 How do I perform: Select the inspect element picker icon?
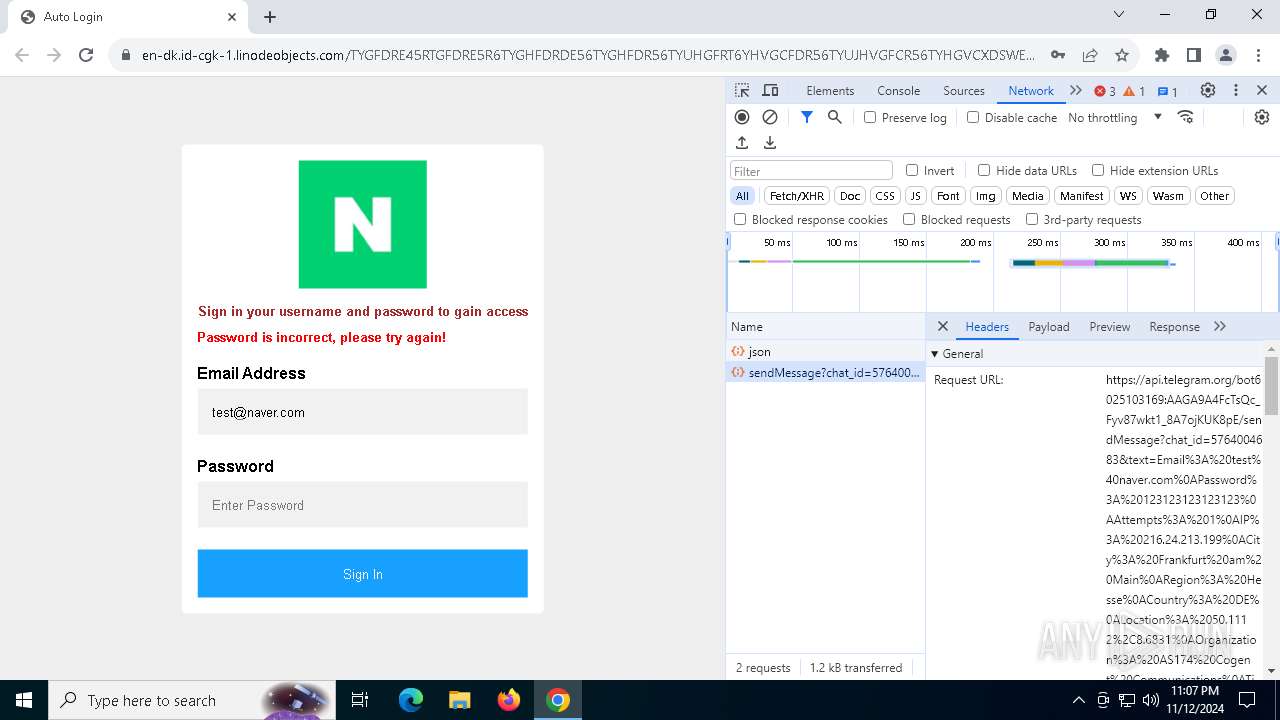[742, 91]
